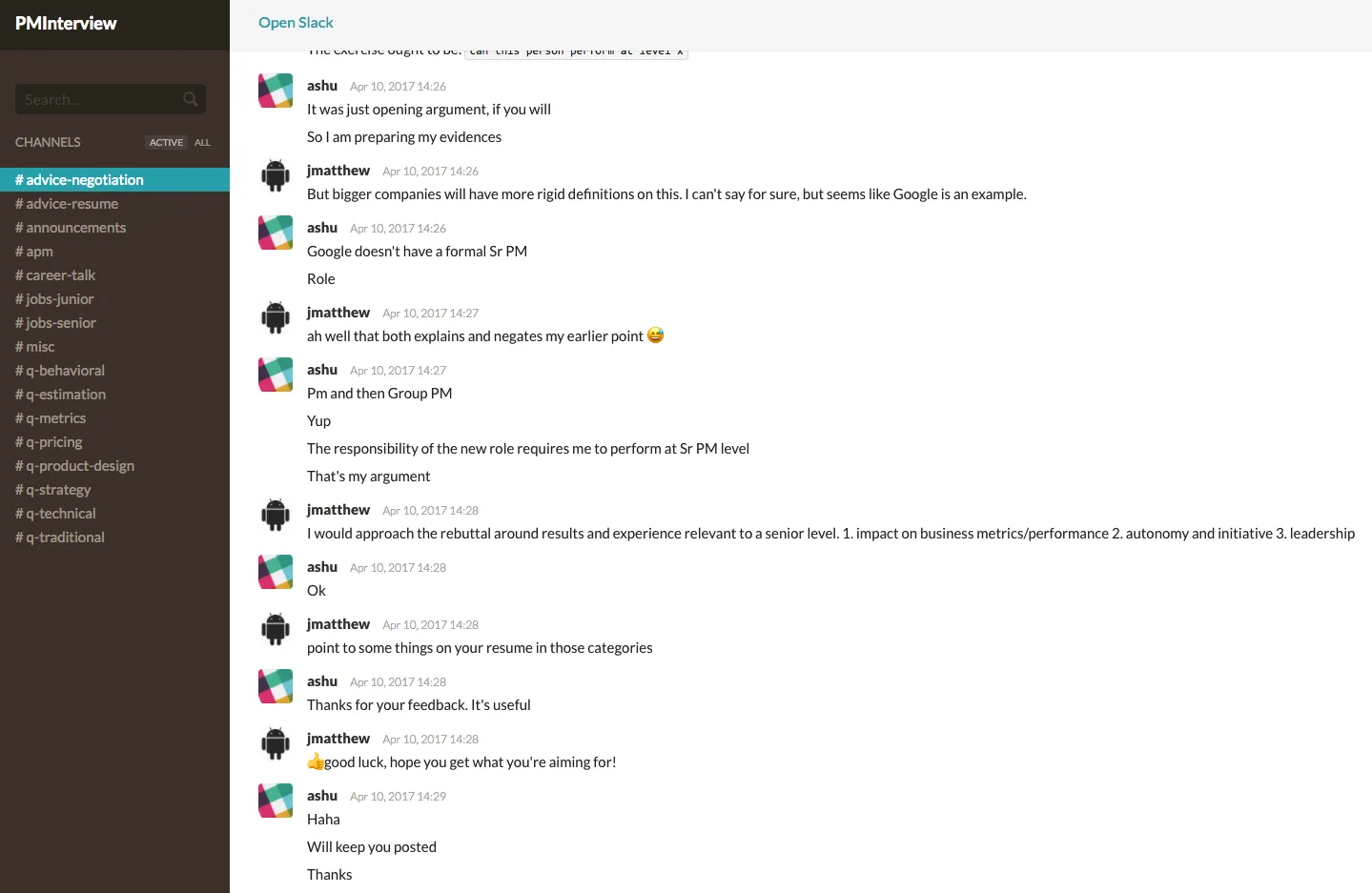Viewport: 1372px width, 893px height.
Task: Select the #q-product-design channel
Action: tap(74, 466)
